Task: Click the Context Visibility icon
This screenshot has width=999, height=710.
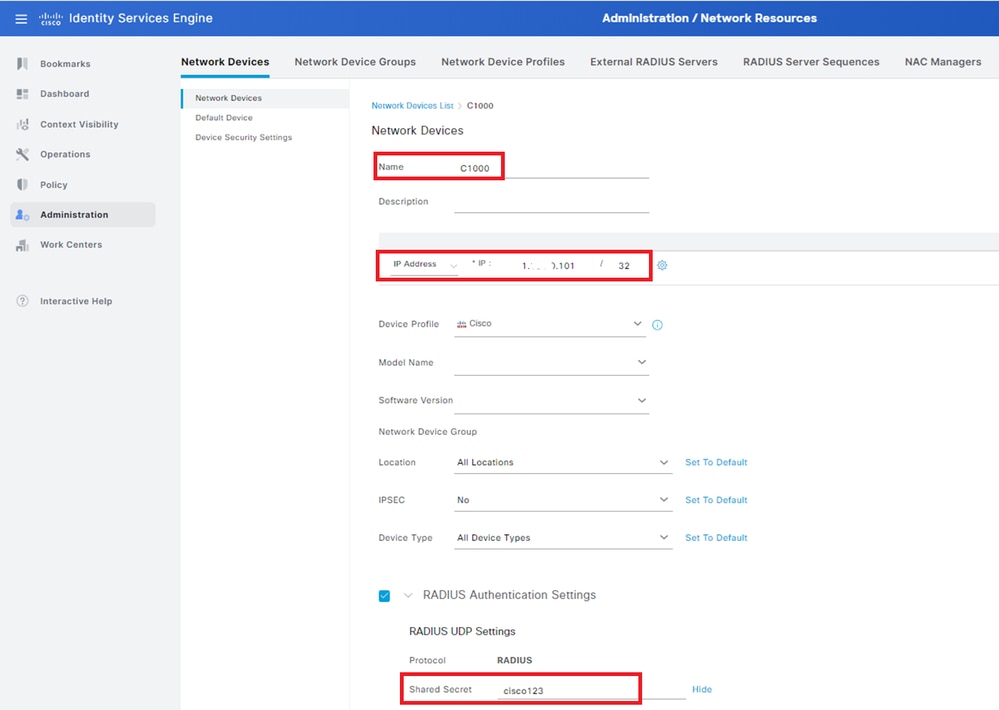Action: tap(22, 124)
